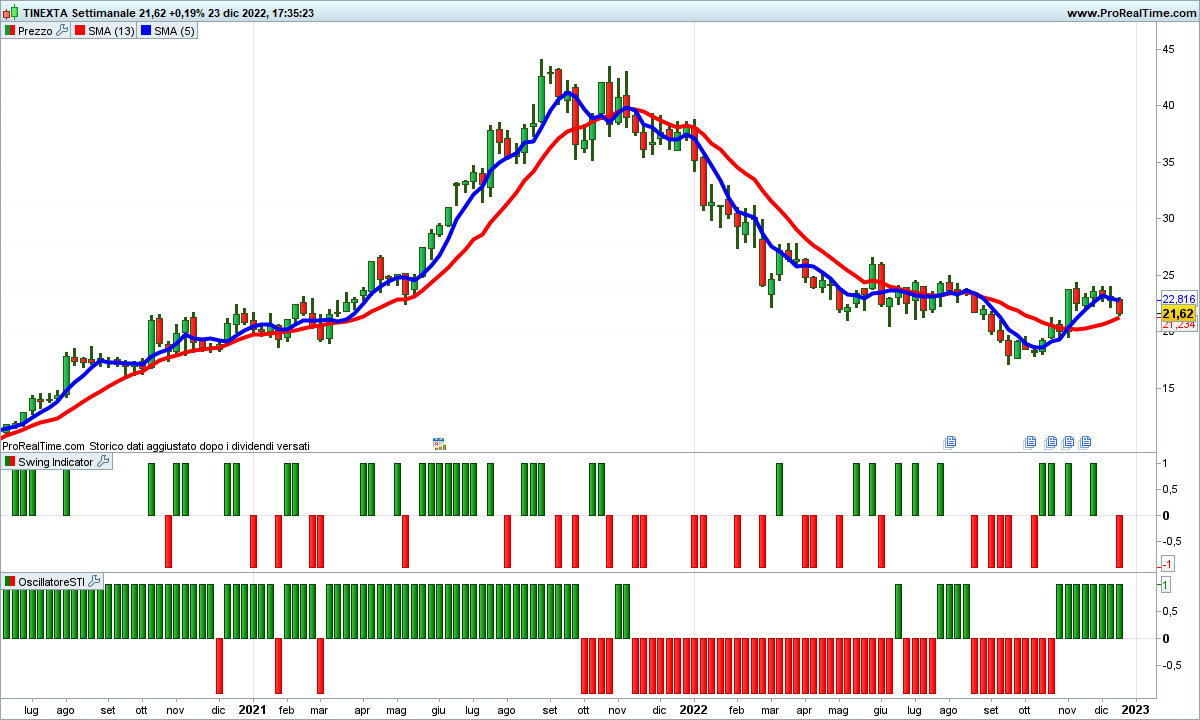The width and height of the screenshot is (1200, 720).
Task: Open Prezzo settings with the wrench icon
Action: pos(62,31)
